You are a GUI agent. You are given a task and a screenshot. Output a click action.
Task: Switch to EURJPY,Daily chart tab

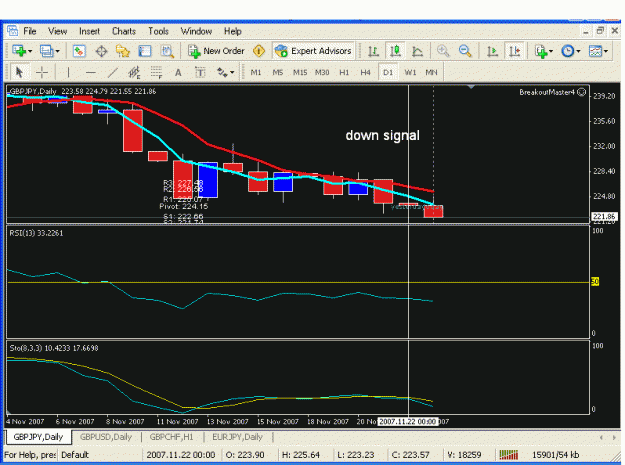point(237,437)
